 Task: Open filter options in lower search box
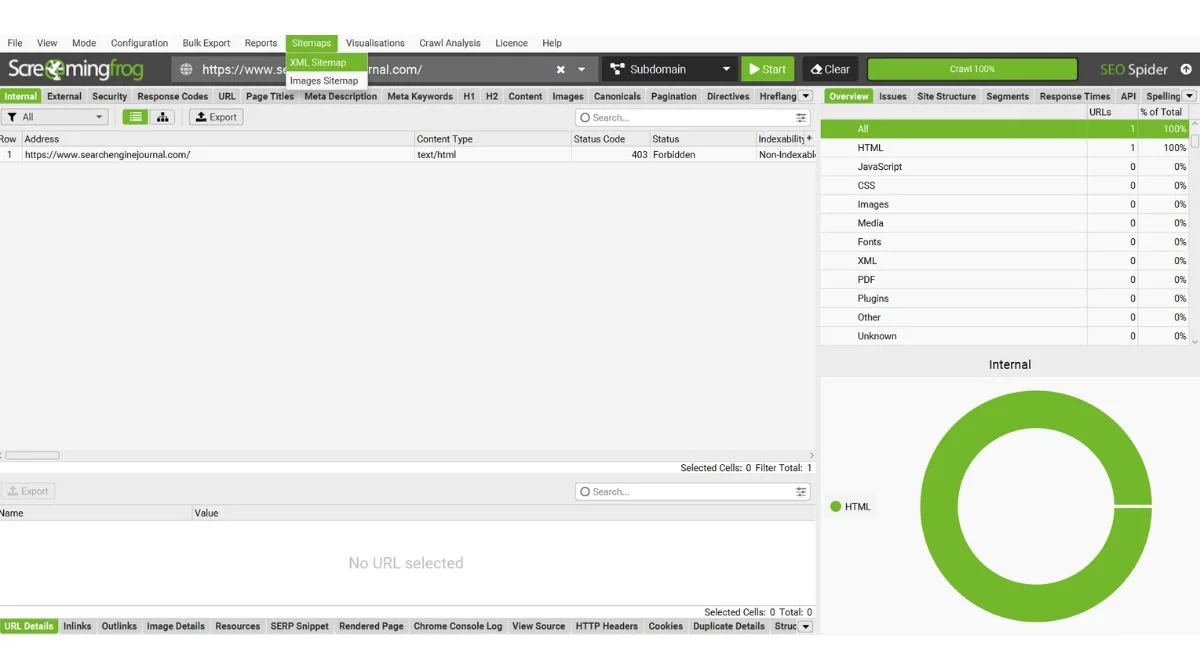tap(801, 491)
